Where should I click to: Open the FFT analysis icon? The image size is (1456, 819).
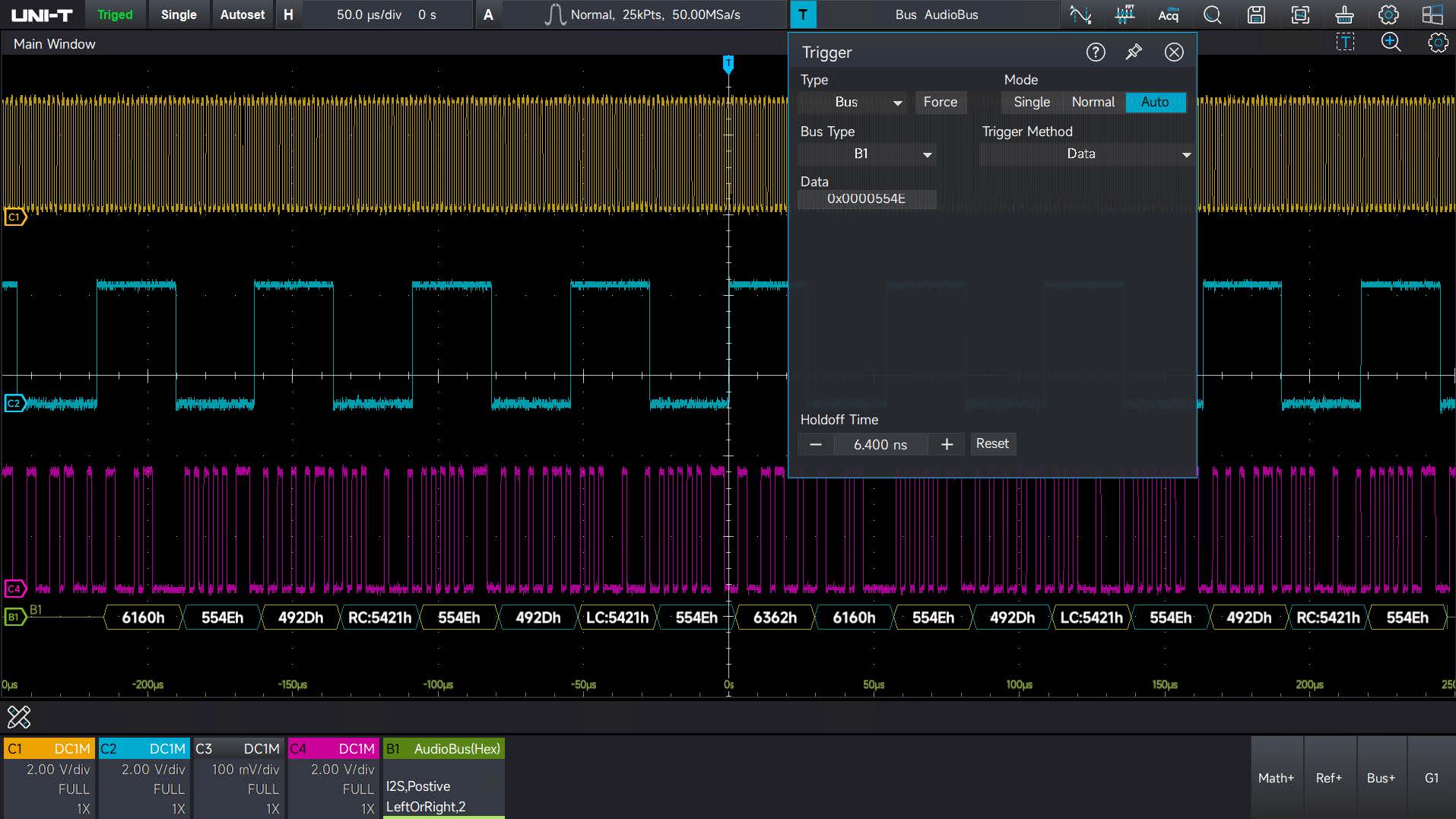[x=1125, y=14]
